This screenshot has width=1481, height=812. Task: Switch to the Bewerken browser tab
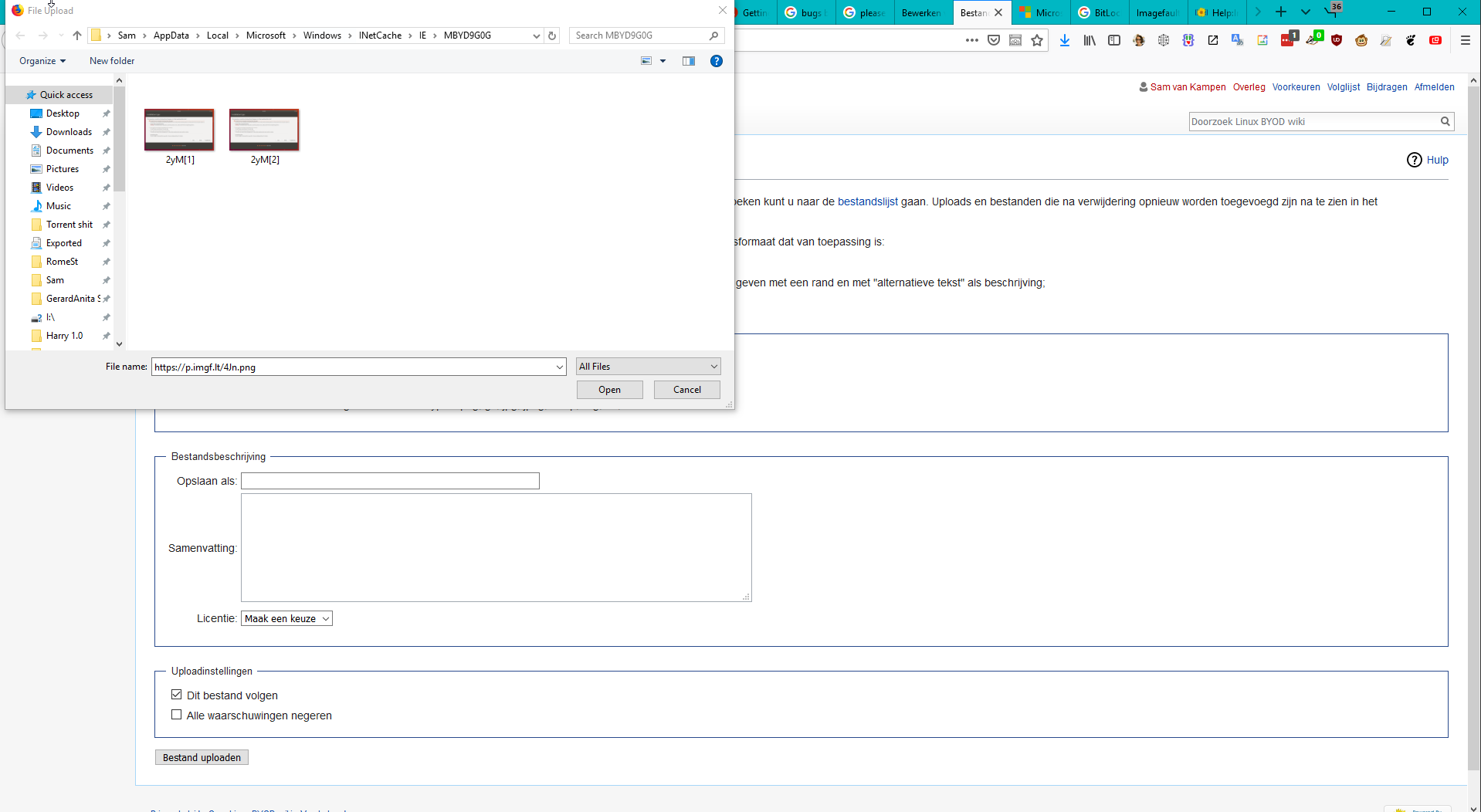(x=921, y=13)
